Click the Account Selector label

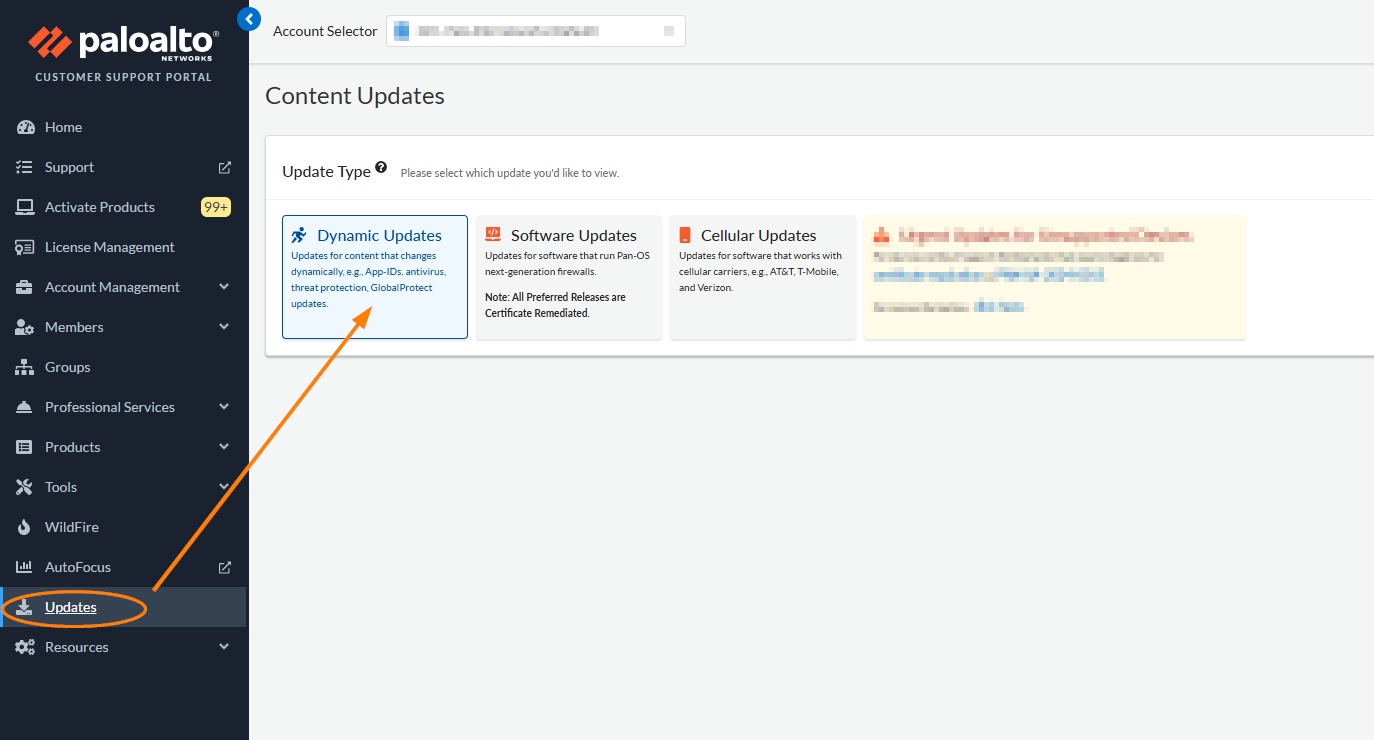click(325, 31)
